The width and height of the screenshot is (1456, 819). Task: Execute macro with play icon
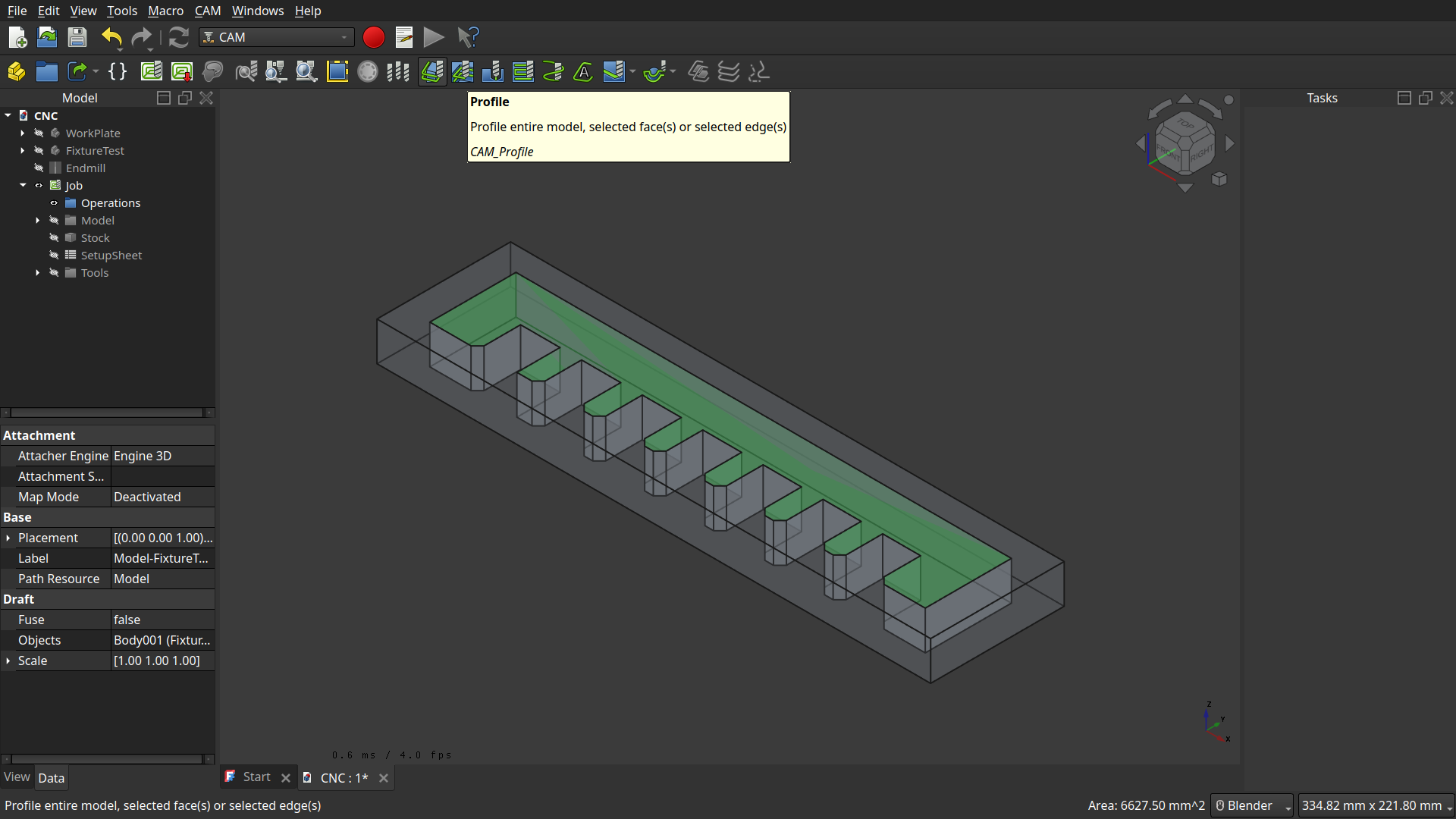click(434, 37)
